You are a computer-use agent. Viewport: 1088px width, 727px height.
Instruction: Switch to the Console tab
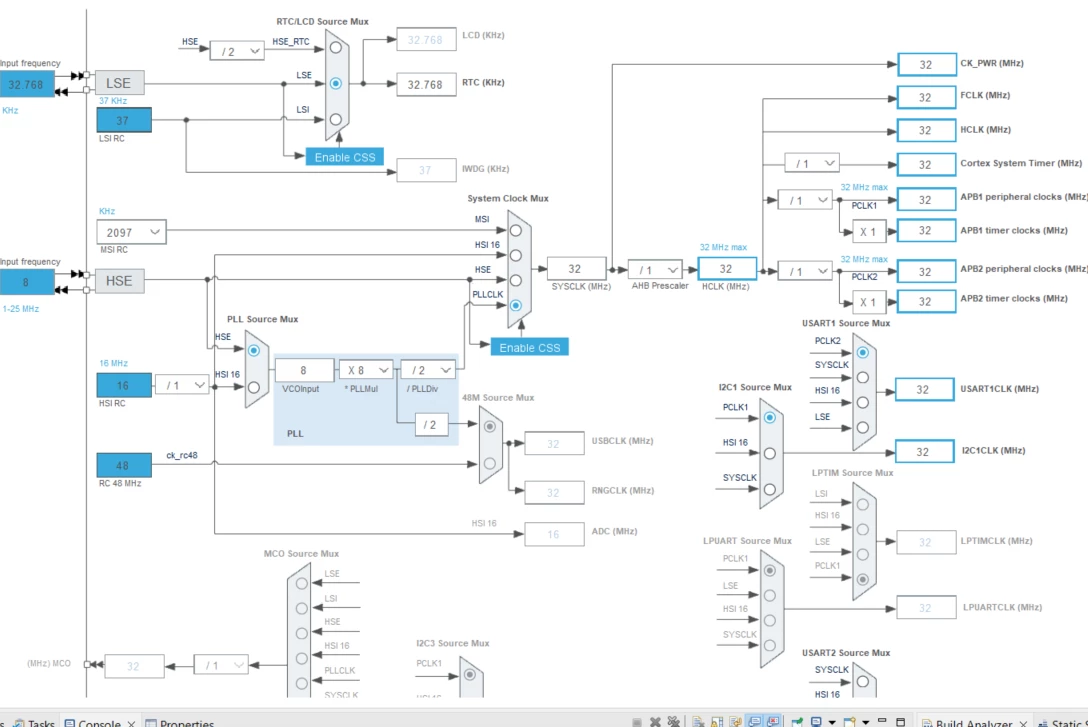99,723
